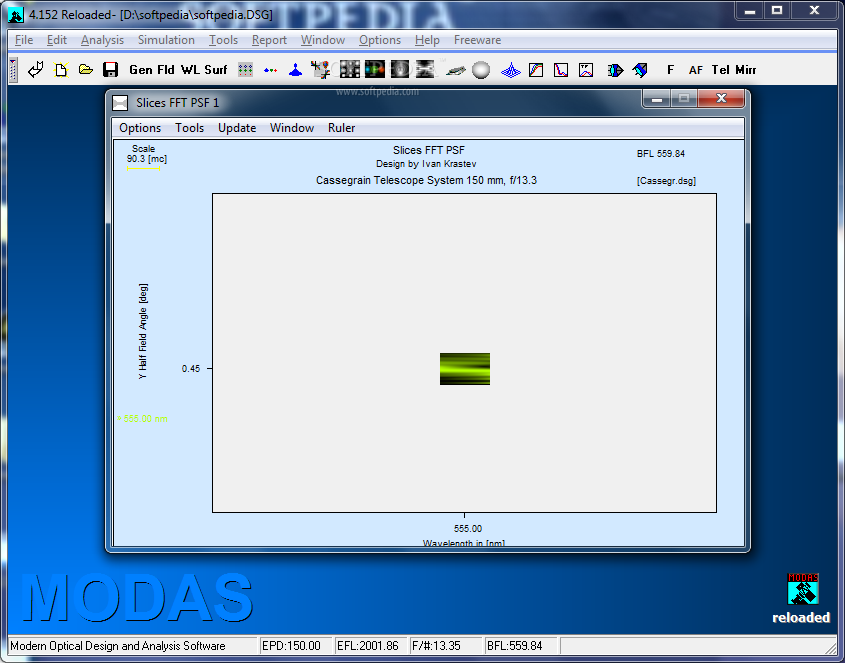
Task: Open a design file folder icon
Action: (86, 70)
